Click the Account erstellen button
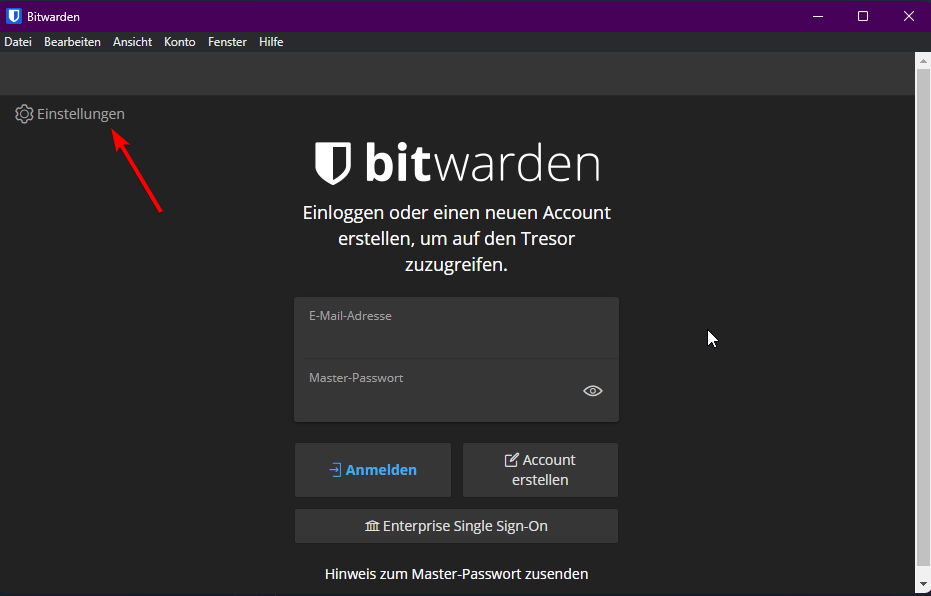Viewport: 931px width, 596px height. point(540,470)
